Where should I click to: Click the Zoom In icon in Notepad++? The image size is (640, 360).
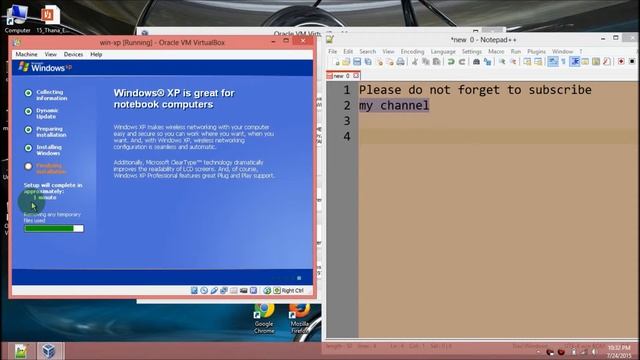502,62
